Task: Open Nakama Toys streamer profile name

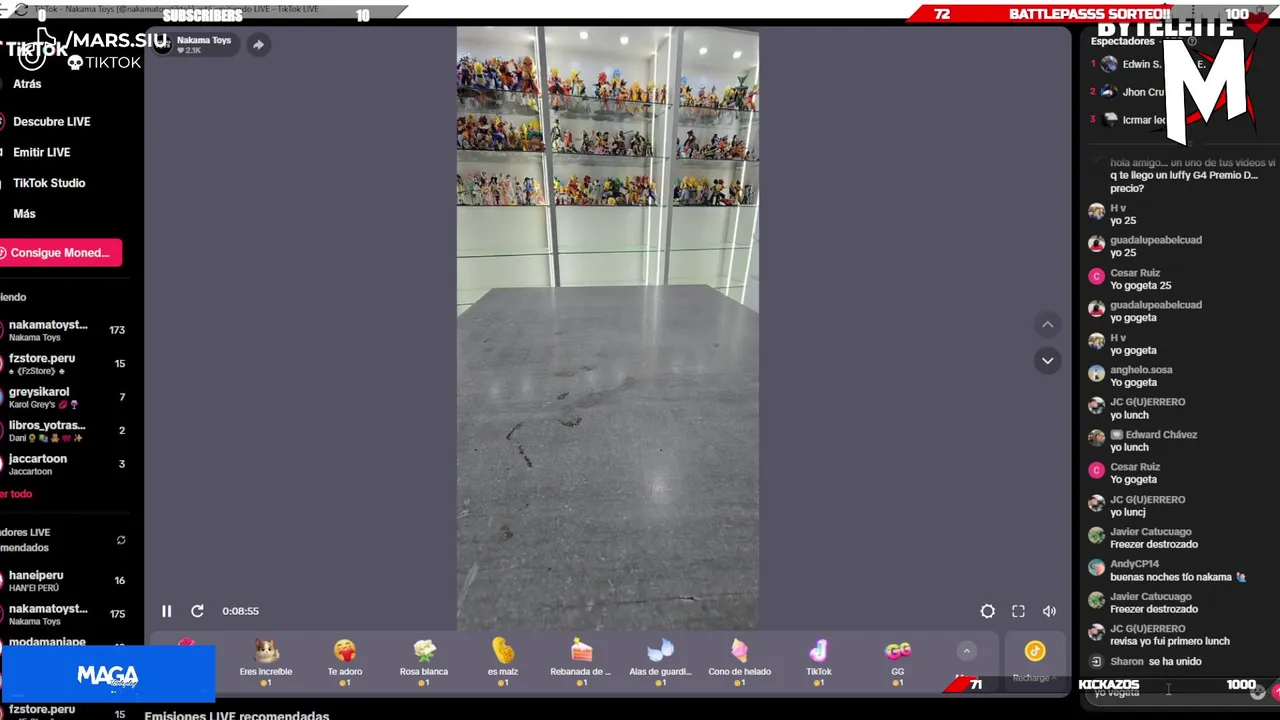Action: click(x=204, y=40)
